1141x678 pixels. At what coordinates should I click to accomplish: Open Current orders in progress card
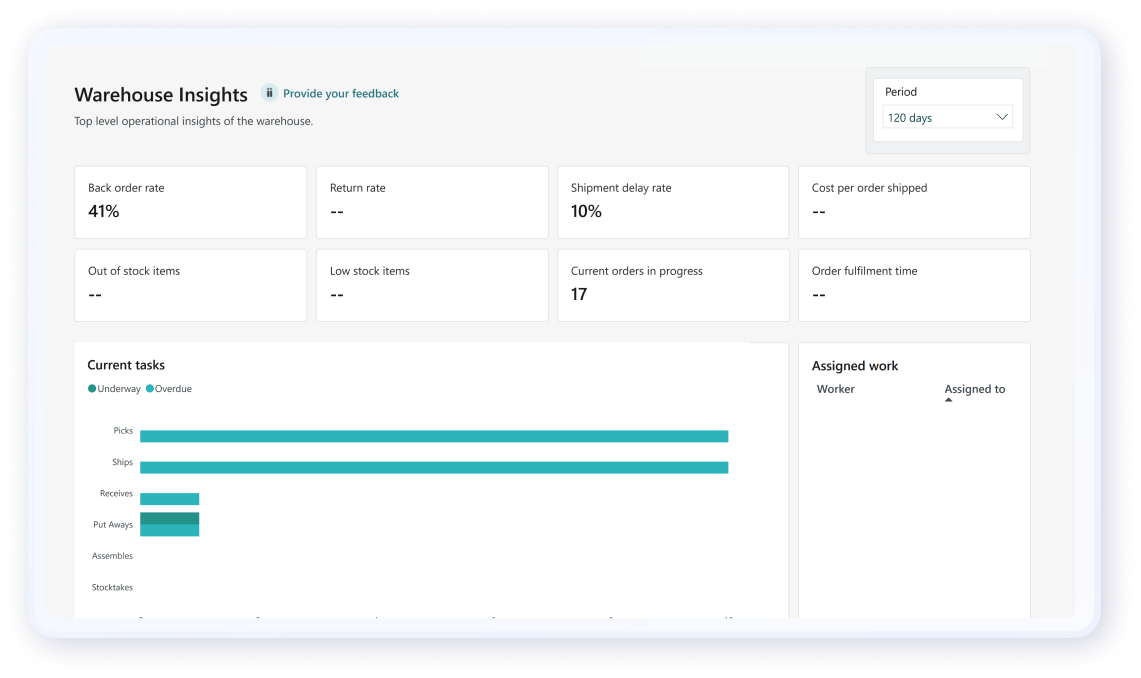pyautogui.click(x=672, y=285)
